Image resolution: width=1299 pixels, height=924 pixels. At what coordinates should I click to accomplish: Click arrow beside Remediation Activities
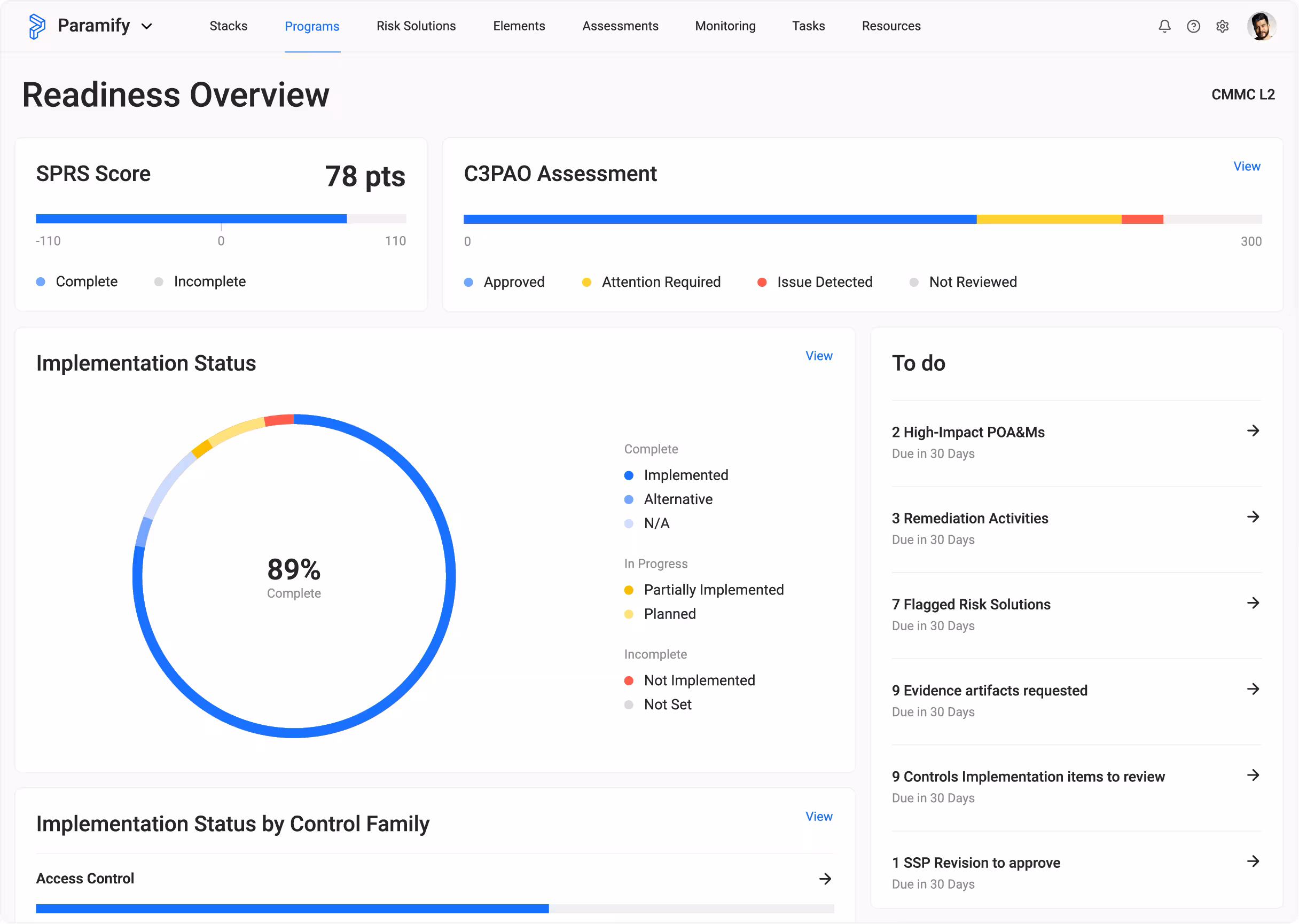coord(1253,516)
